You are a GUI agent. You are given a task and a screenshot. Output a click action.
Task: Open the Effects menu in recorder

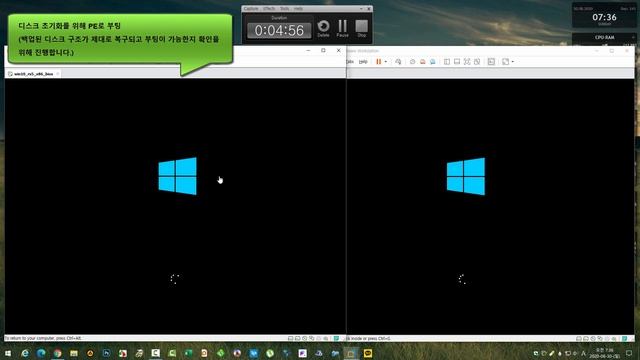click(x=269, y=9)
